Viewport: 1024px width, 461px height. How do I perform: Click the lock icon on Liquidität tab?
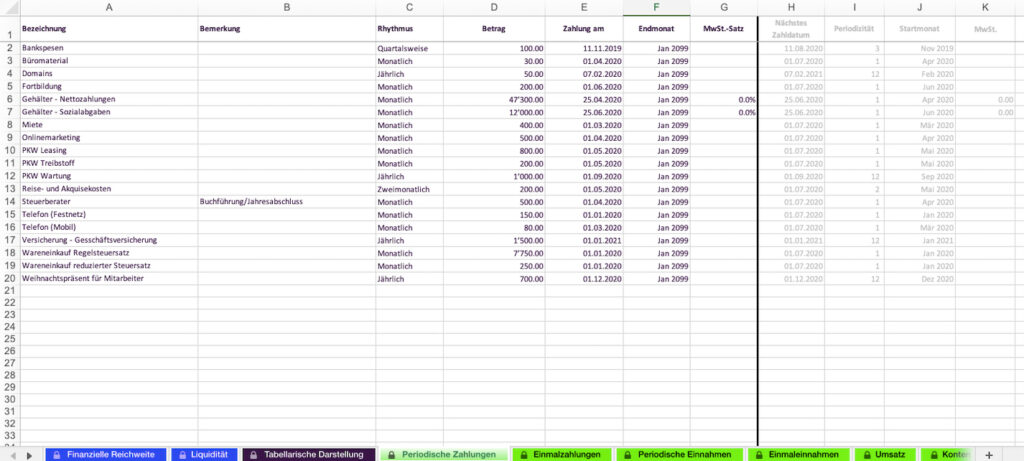point(182,455)
